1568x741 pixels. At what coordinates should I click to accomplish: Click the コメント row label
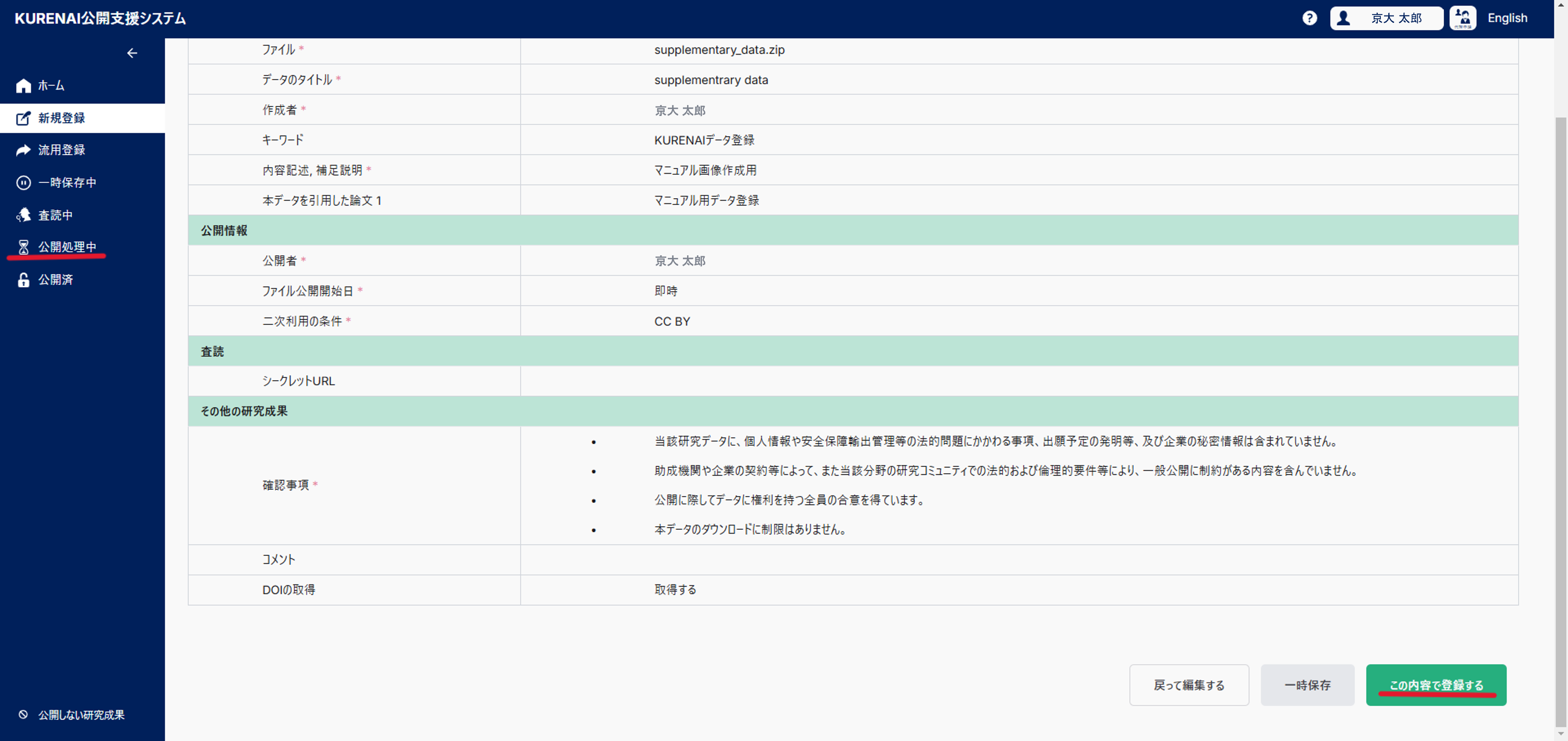[x=278, y=560]
